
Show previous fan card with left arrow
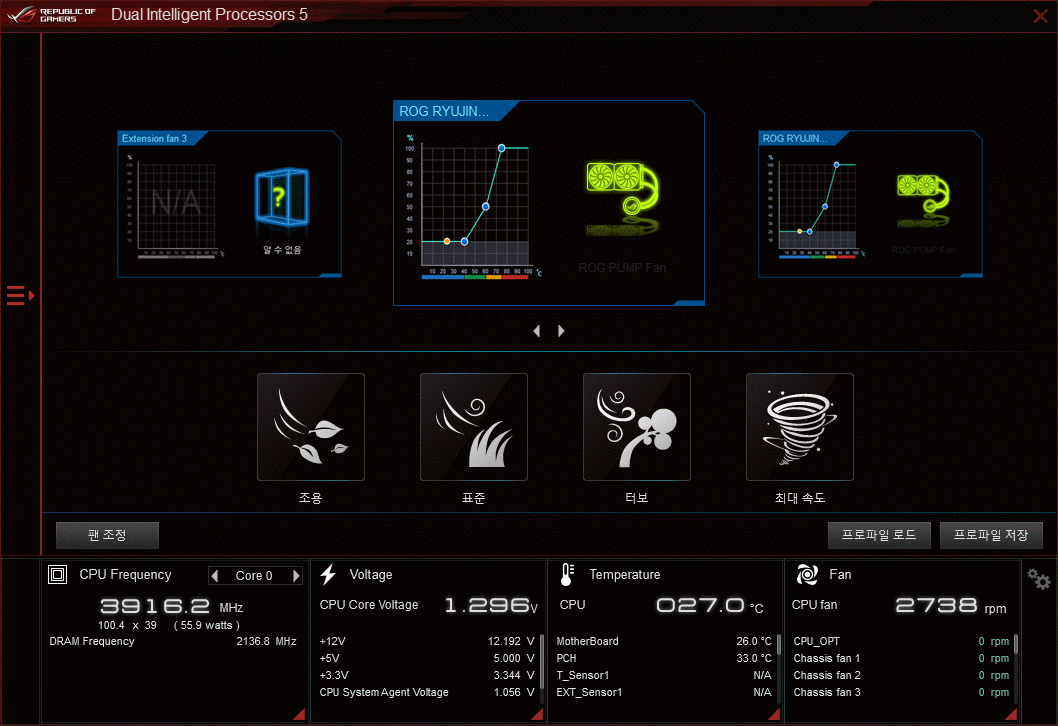pos(537,331)
